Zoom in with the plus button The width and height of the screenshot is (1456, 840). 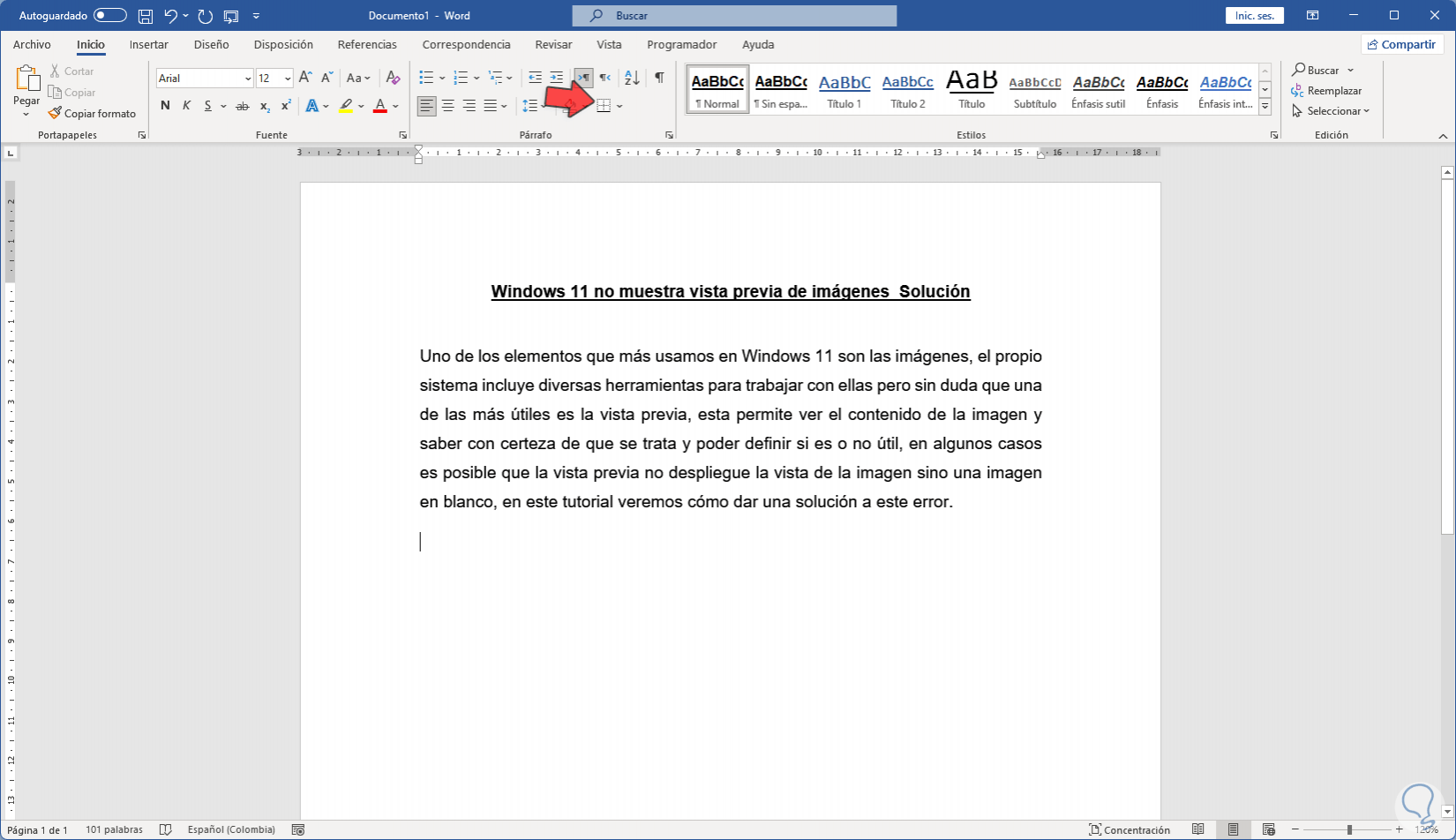click(1400, 830)
